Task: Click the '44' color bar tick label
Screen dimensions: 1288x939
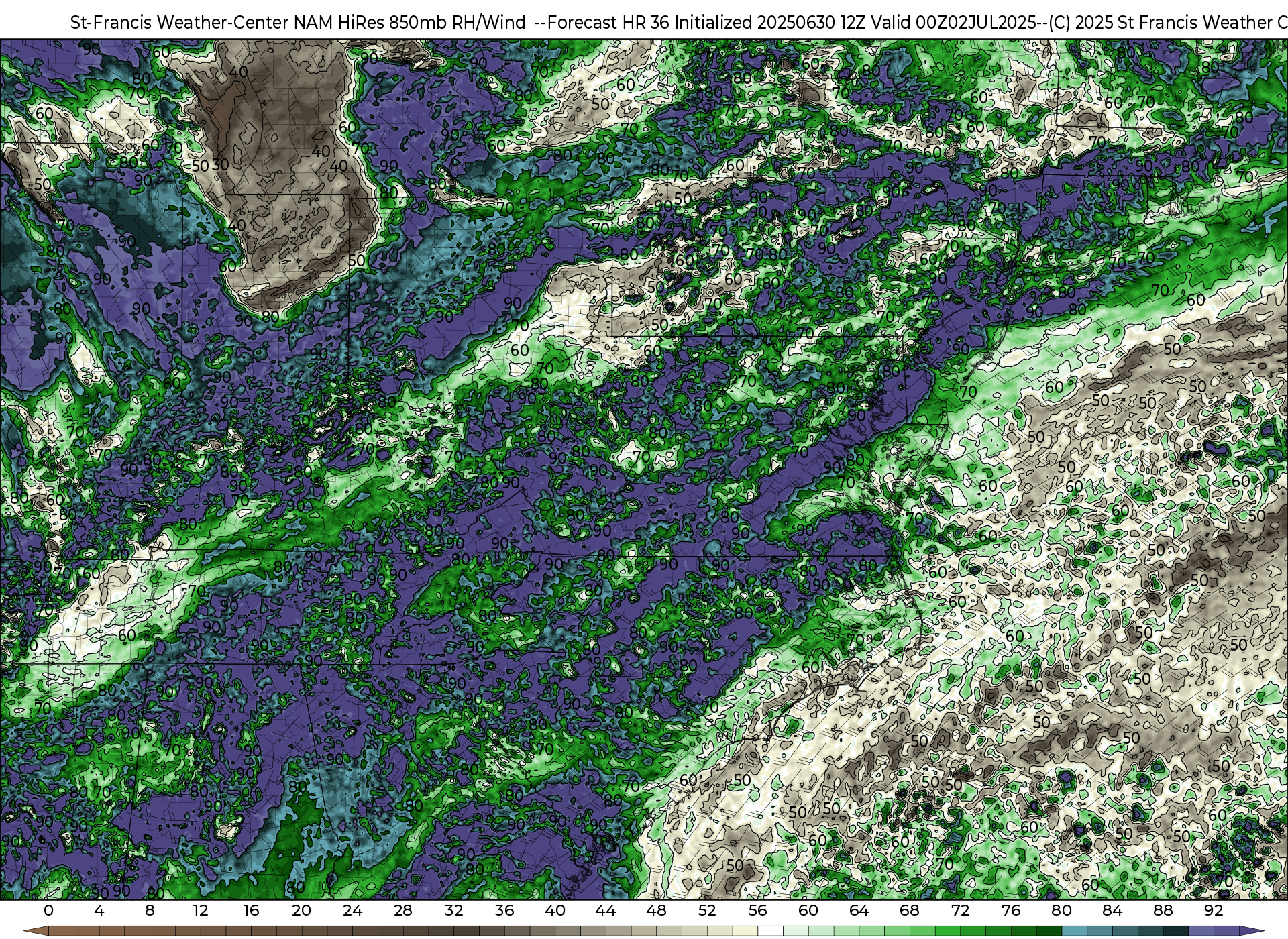Action: 606,910
